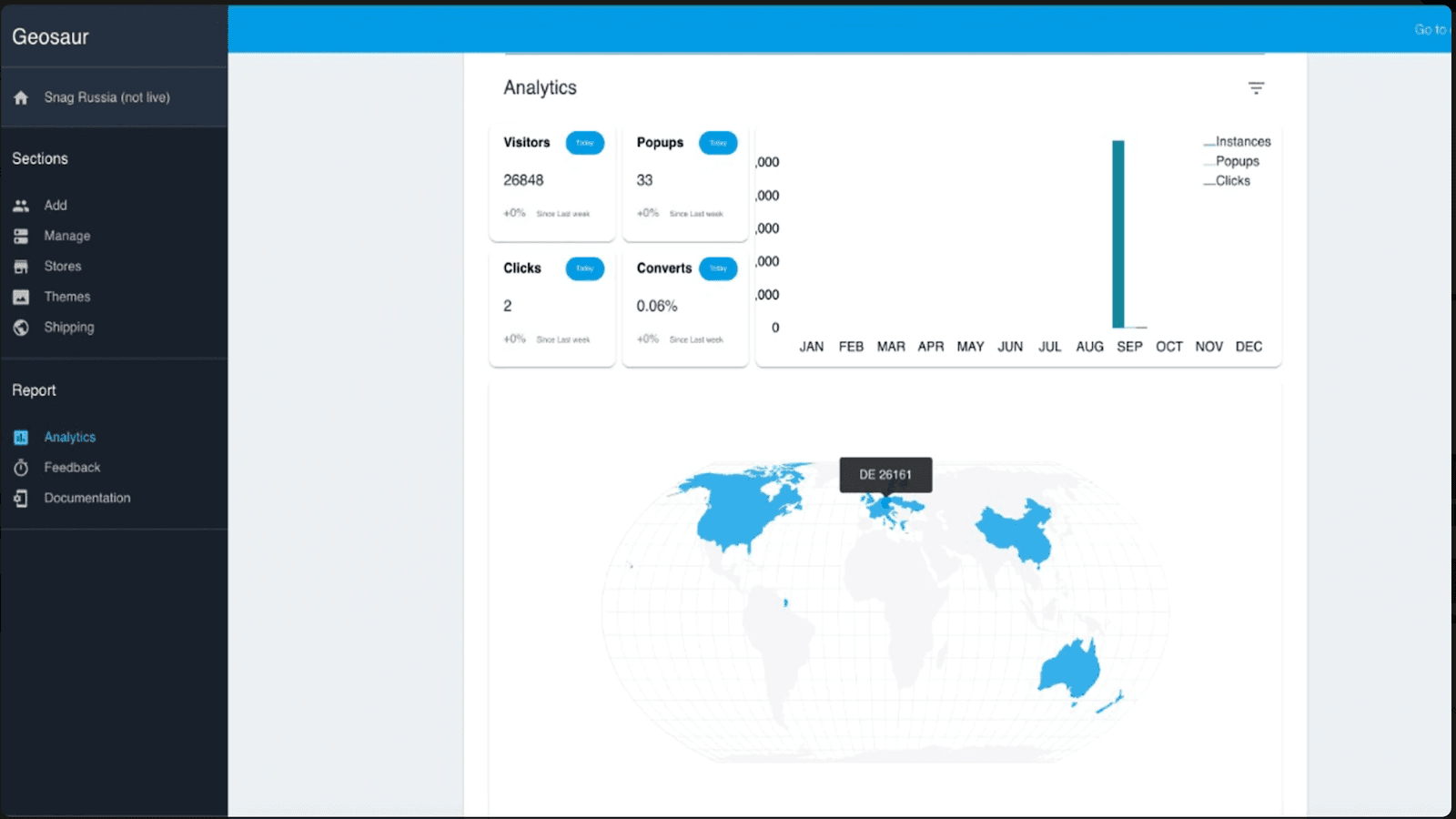
Task: Open the analytics filter icon
Action: 1257,87
